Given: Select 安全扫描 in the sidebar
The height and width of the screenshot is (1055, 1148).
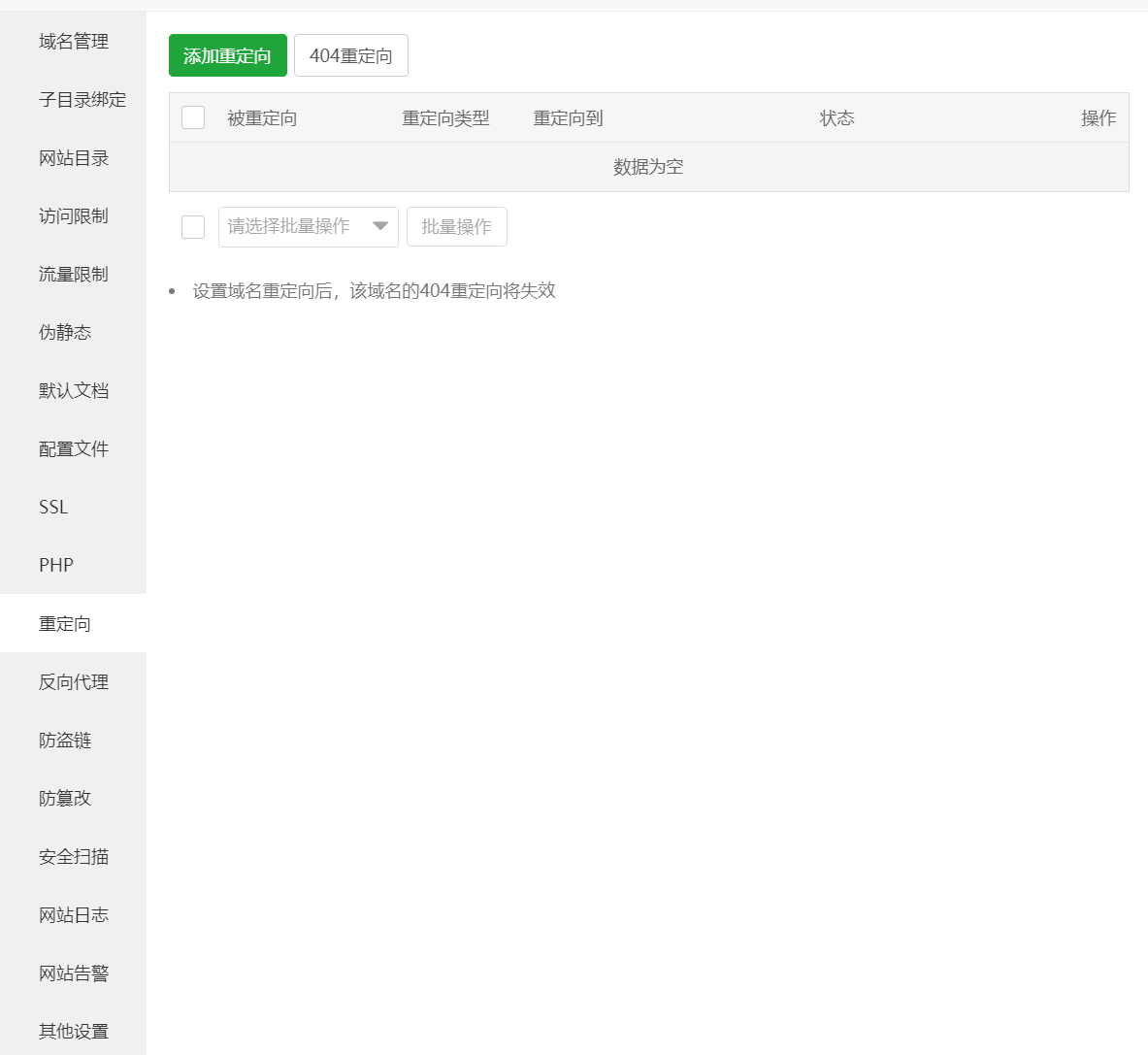Looking at the screenshot, I should point(73,857).
